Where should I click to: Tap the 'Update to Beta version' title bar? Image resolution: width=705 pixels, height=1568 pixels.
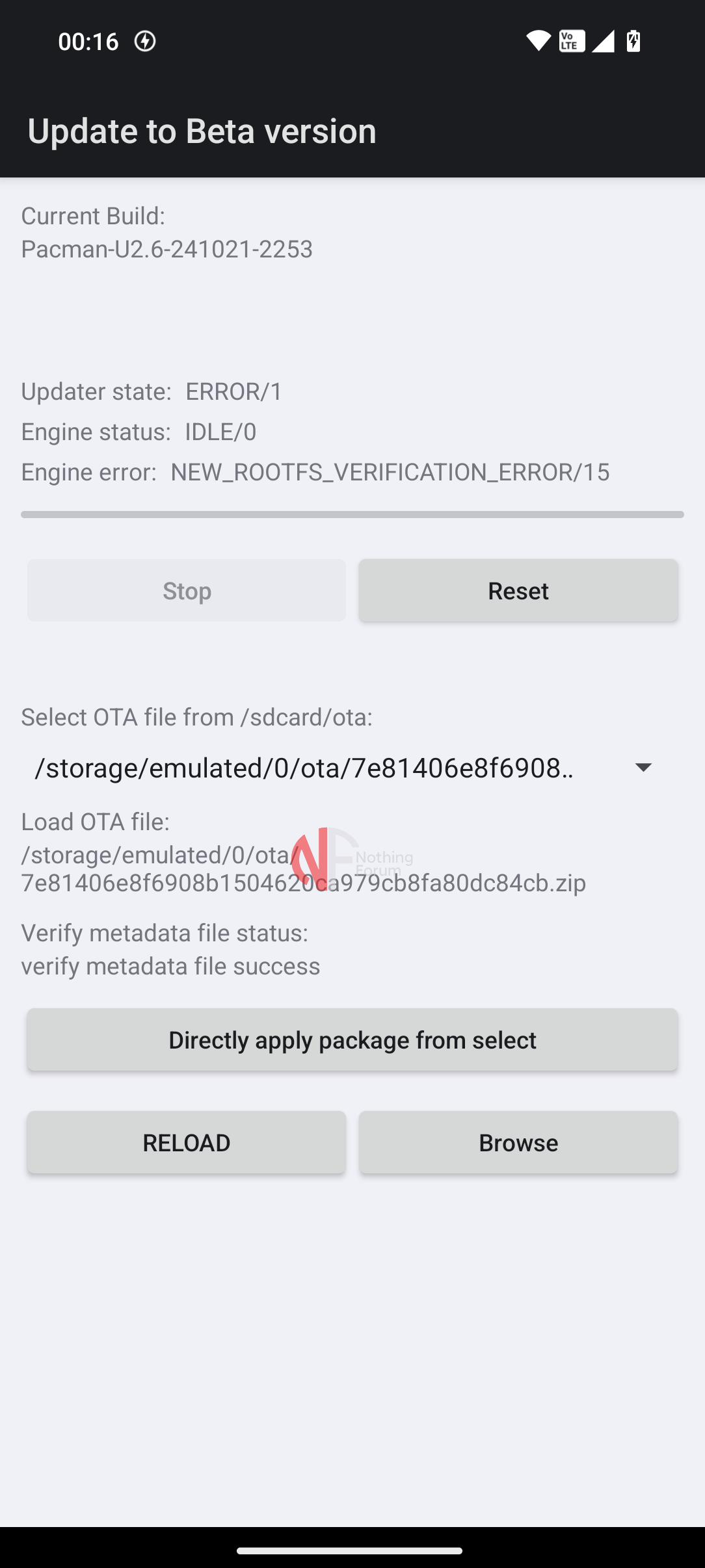click(202, 130)
